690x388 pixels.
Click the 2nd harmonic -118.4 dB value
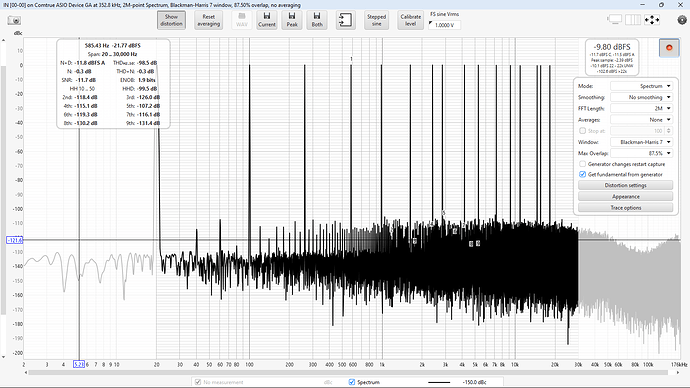(86, 97)
